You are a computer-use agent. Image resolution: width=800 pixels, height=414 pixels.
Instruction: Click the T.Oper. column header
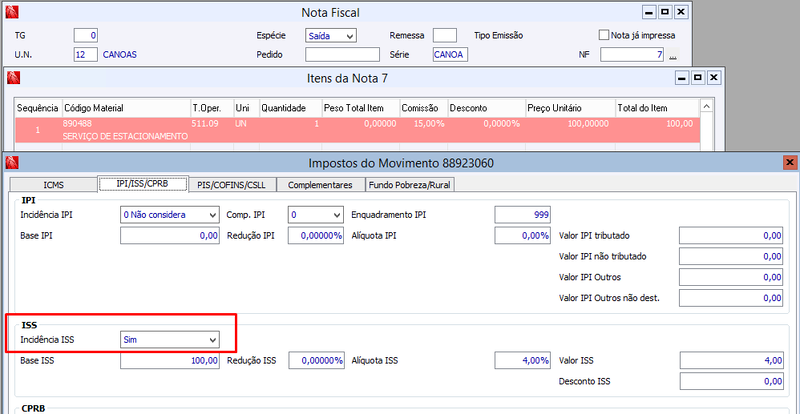[x=212, y=108]
